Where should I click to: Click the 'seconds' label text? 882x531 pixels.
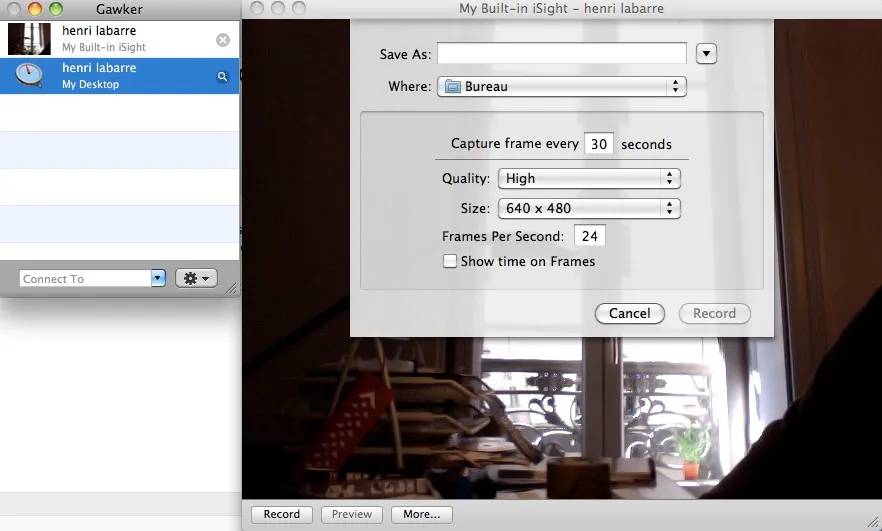[646, 145]
